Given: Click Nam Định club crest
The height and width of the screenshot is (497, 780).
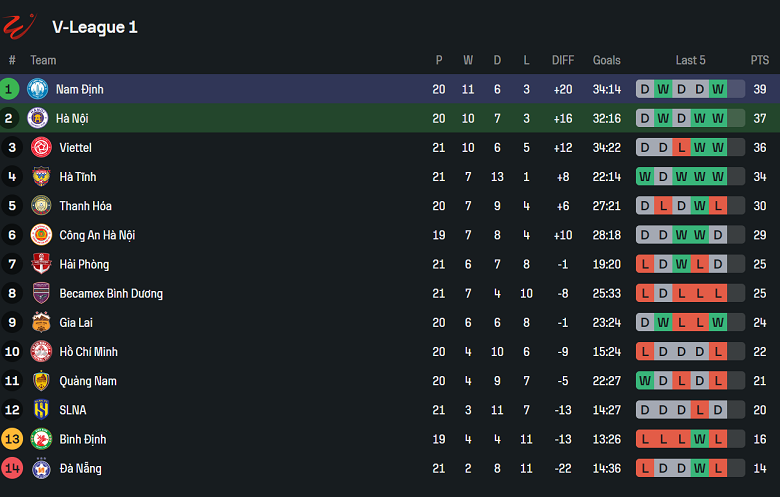Looking at the screenshot, I should tap(38, 89).
